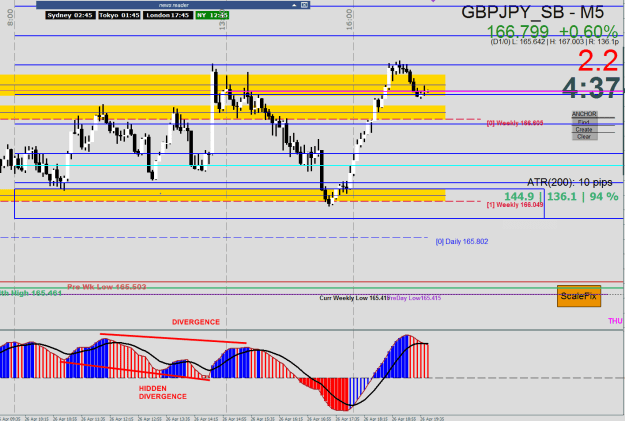Image resolution: width=625 pixels, height=421 pixels.
Task: Close the news reader panel
Action: (304, 5)
